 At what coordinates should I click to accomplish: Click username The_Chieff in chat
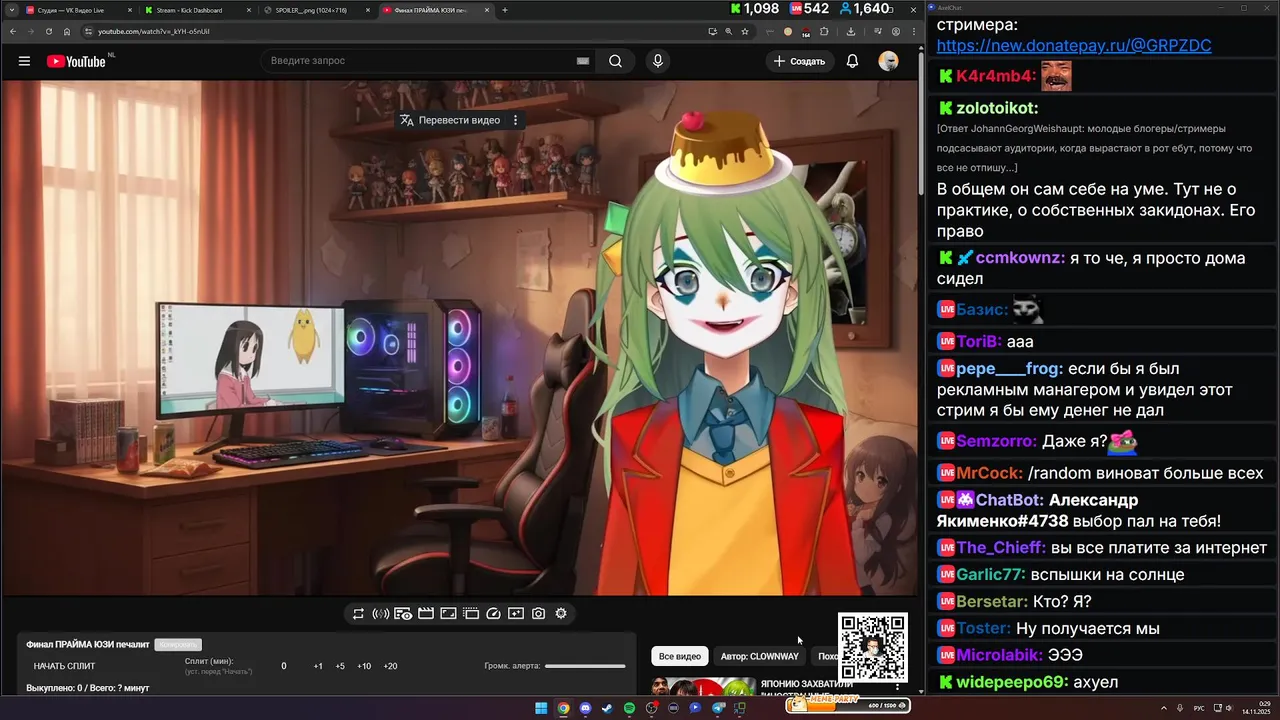click(x=1001, y=548)
